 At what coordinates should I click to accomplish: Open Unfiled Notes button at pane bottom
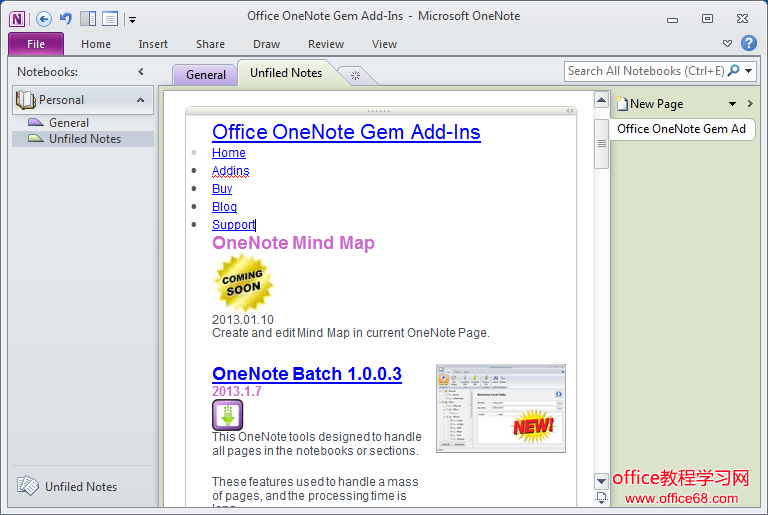[68, 487]
